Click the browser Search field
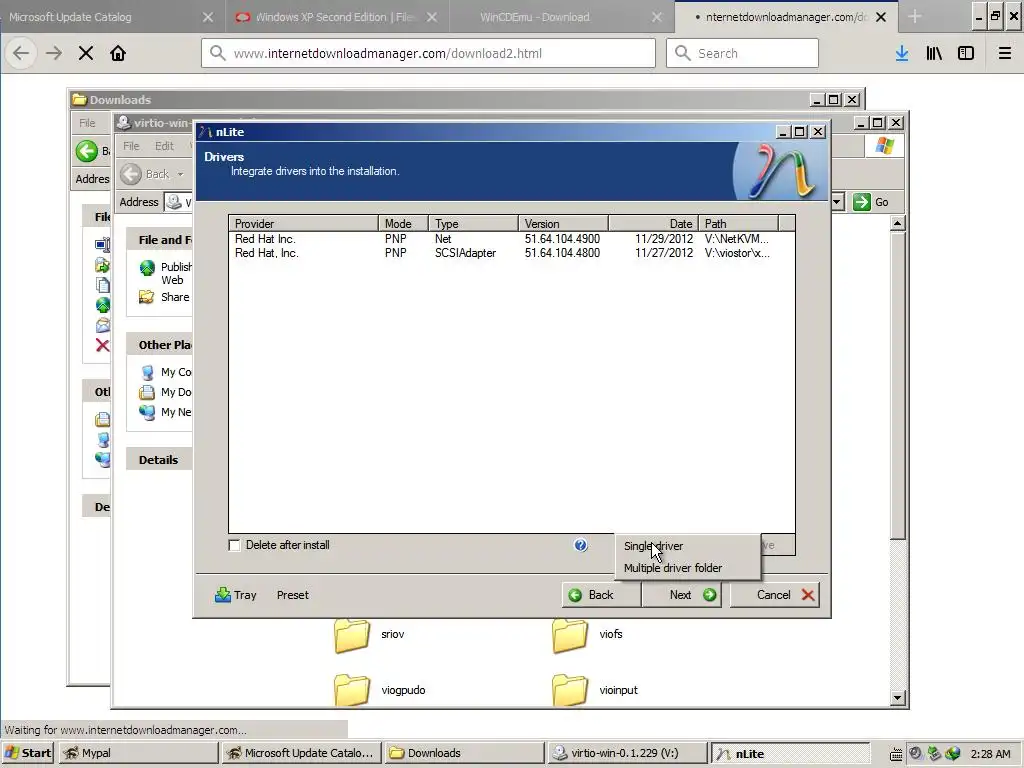Screen dimensions: 1024x768 click(743, 53)
